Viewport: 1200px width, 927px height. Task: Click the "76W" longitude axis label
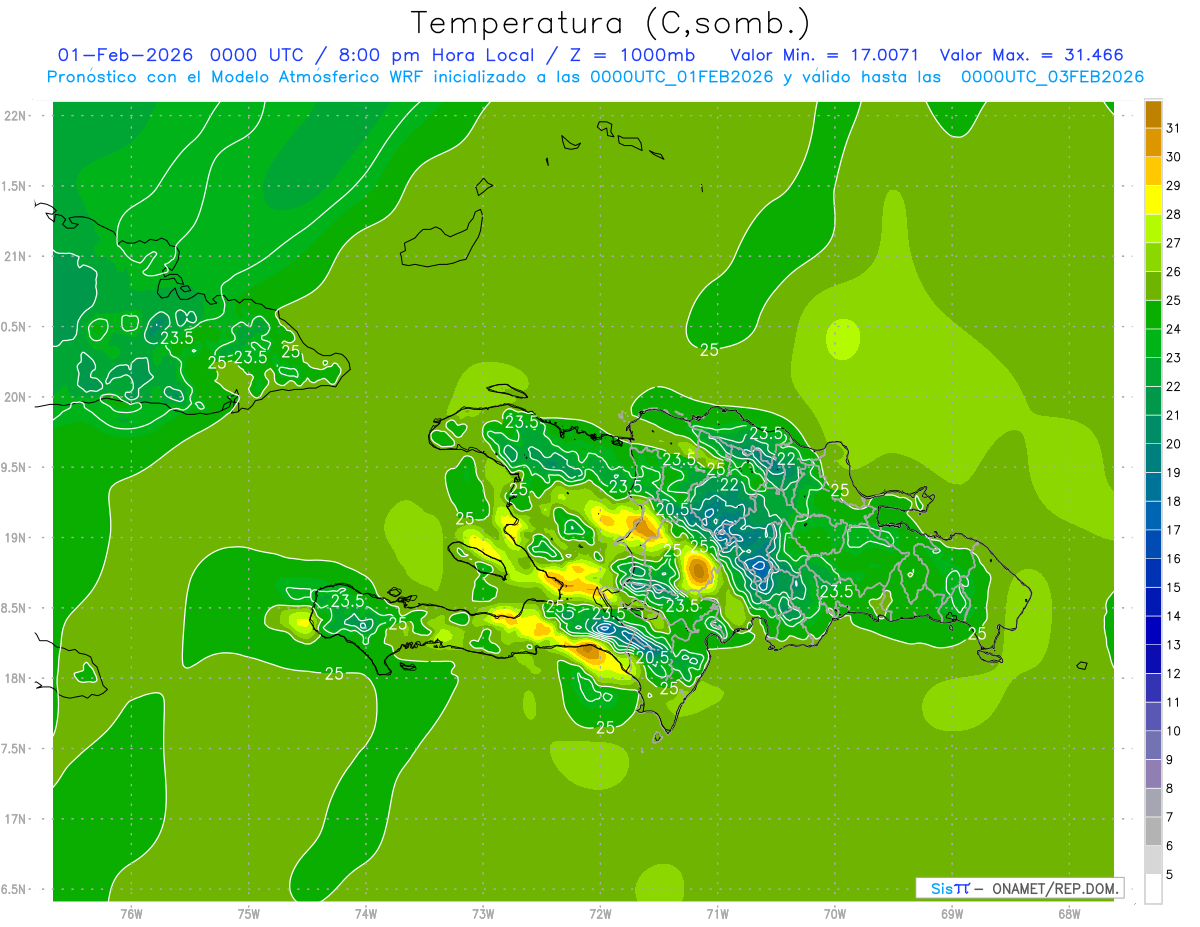click(x=132, y=912)
